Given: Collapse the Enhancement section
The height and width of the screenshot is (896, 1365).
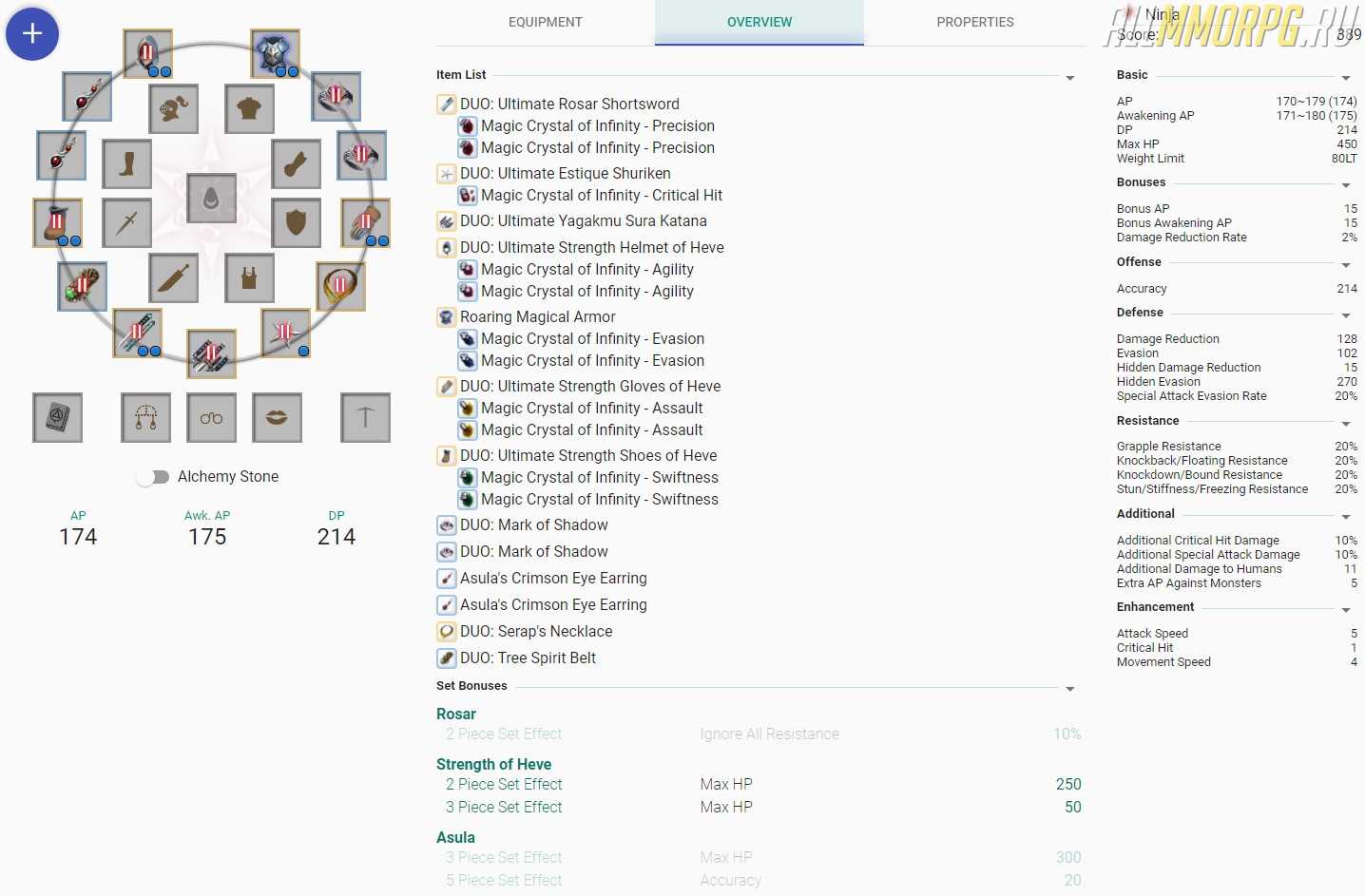Looking at the screenshot, I should [x=1346, y=609].
